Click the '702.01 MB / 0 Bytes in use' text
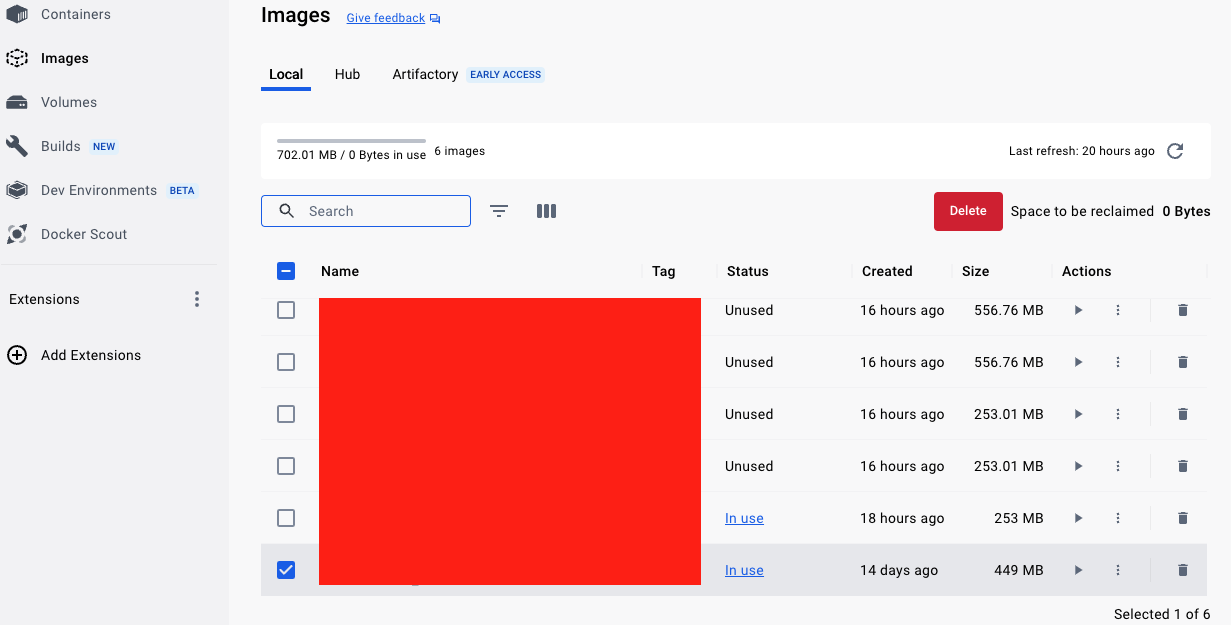This screenshot has height=625, width=1231. (x=351, y=155)
